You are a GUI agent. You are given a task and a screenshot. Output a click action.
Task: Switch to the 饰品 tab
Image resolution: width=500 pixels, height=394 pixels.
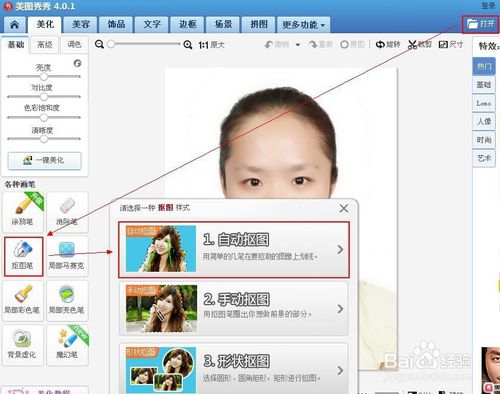tap(116, 25)
